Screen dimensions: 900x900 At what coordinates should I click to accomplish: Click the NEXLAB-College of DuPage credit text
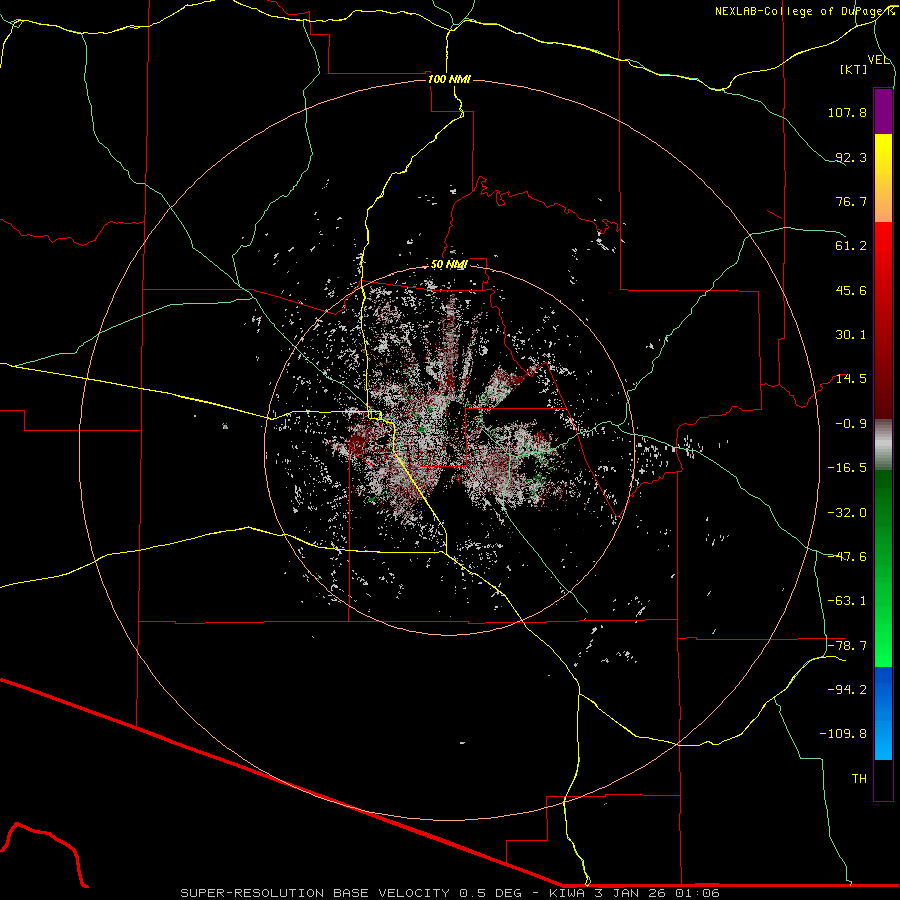tap(805, 11)
